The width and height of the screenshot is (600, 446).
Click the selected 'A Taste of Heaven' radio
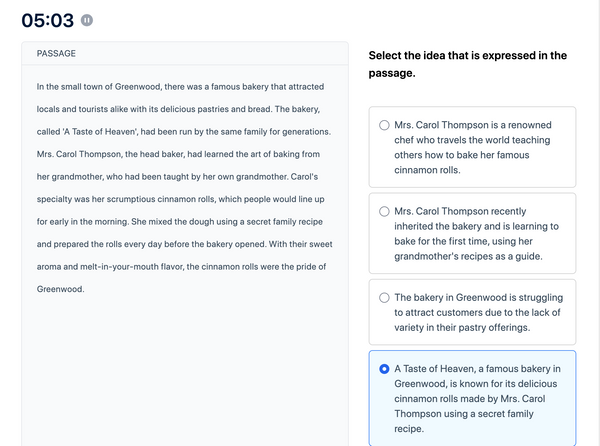coord(384,369)
